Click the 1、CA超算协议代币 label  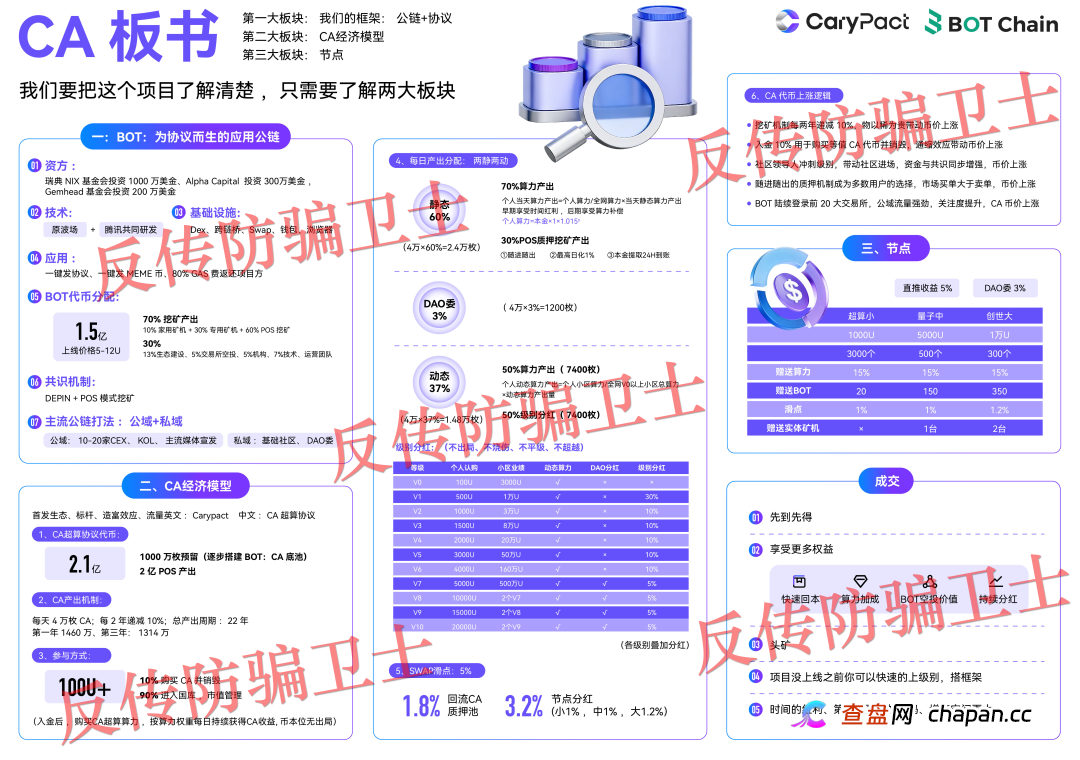[80, 534]
